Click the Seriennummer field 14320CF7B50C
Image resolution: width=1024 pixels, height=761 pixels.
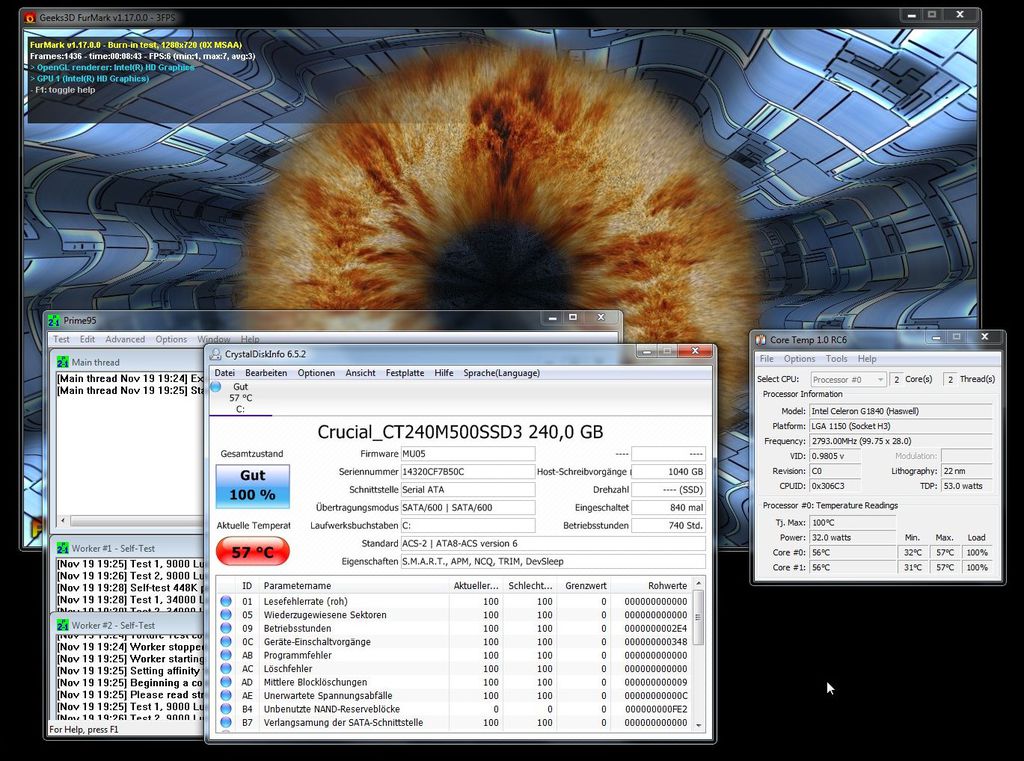click(x=468, y=472)
